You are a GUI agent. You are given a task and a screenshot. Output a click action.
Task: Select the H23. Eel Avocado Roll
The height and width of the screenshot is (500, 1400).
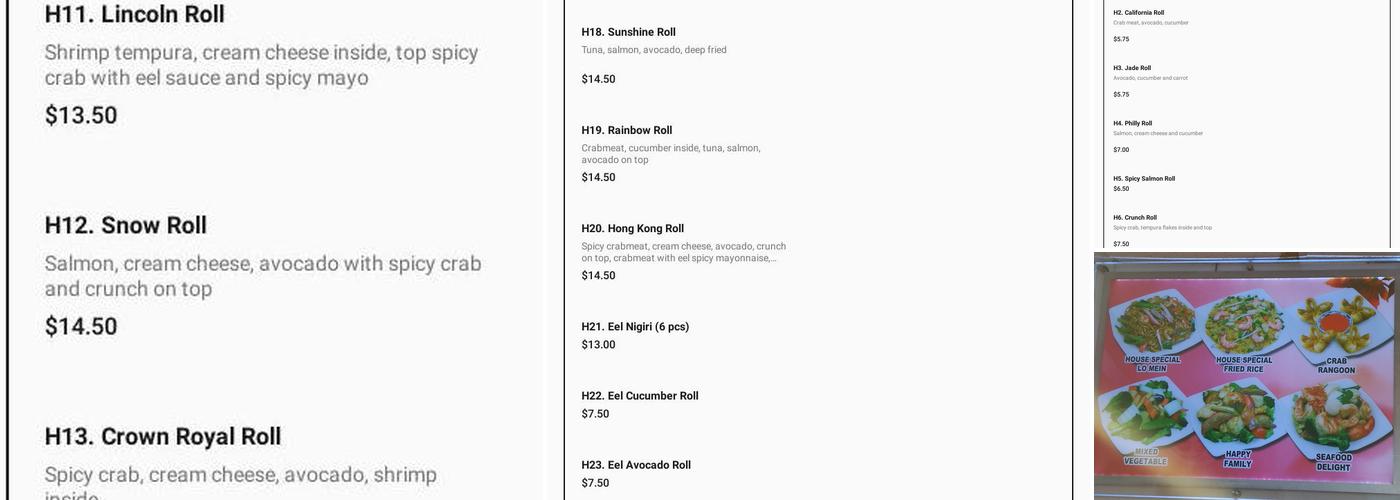point(636,465)
